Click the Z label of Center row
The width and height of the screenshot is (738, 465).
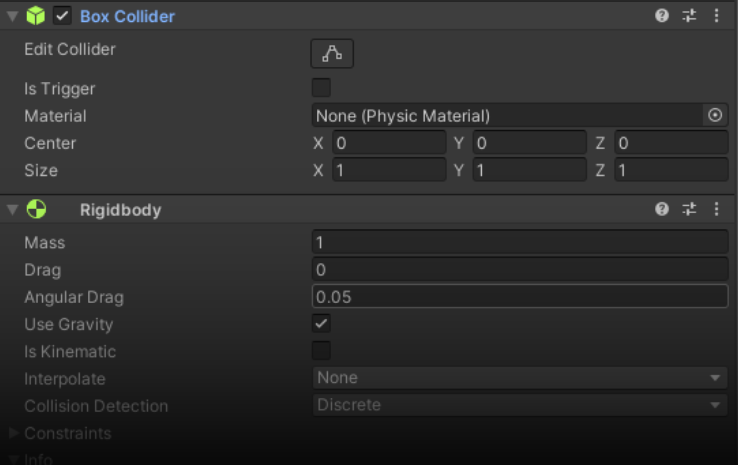600,143
